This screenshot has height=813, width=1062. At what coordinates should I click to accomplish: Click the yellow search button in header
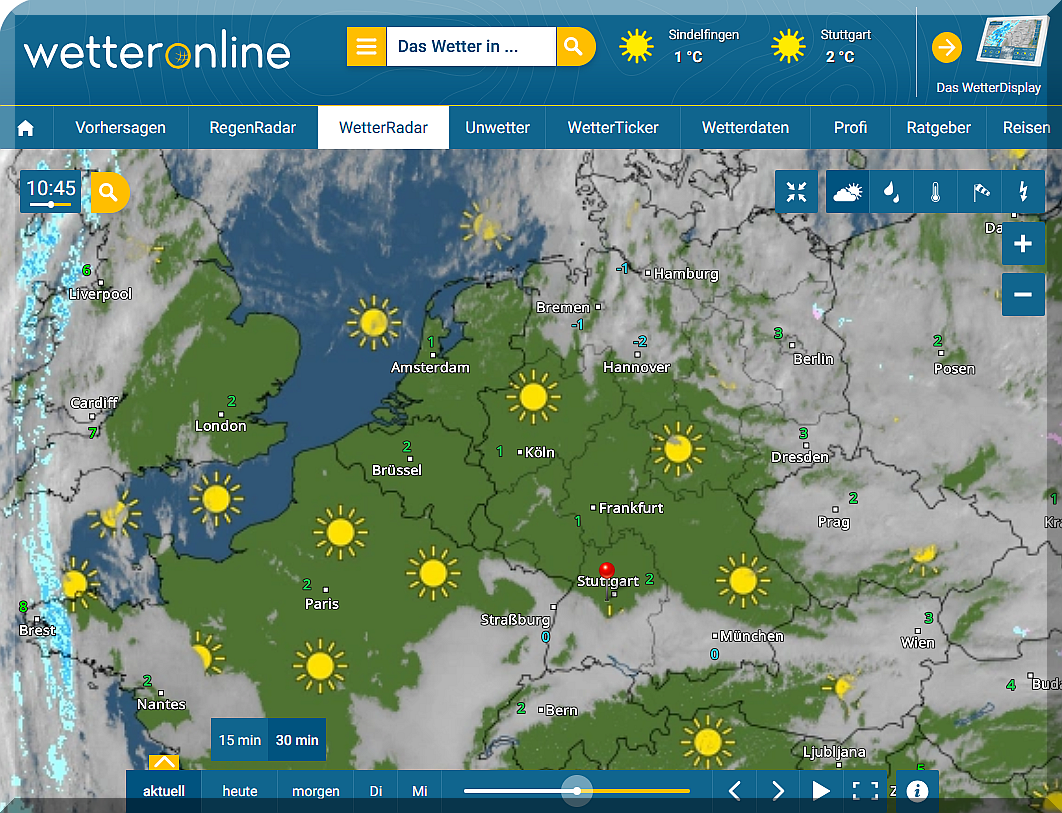(573, 47)
